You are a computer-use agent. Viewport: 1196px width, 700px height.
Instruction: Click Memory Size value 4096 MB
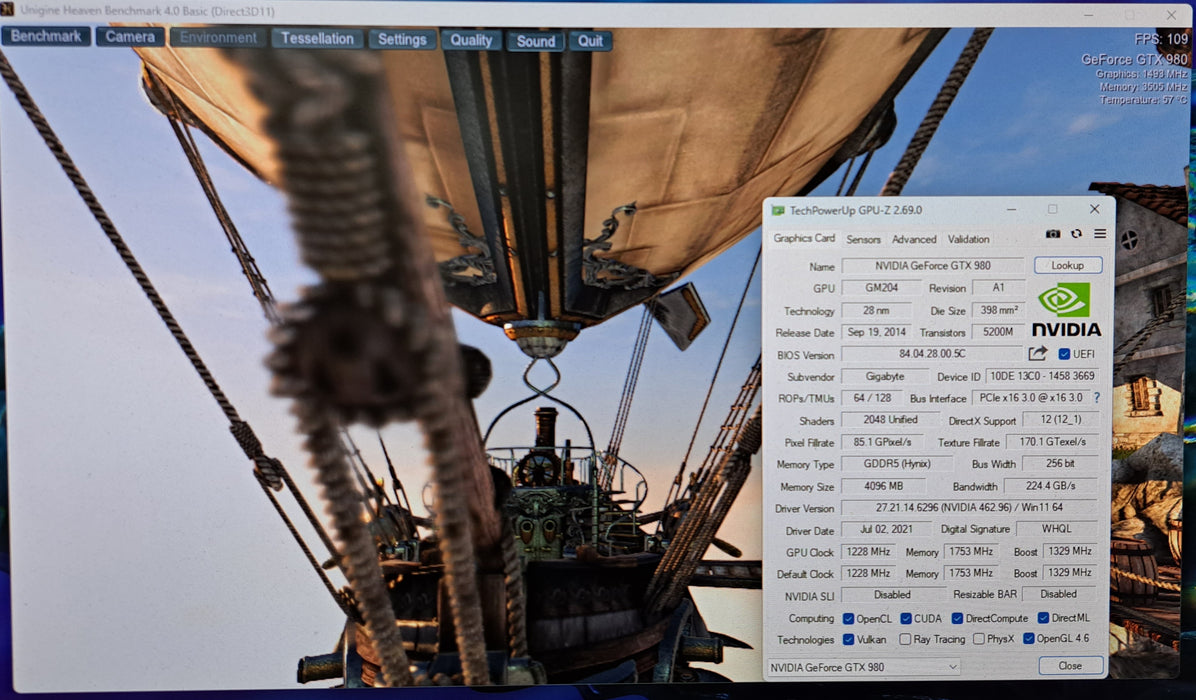pyautogui.click(x=883, y=486)
